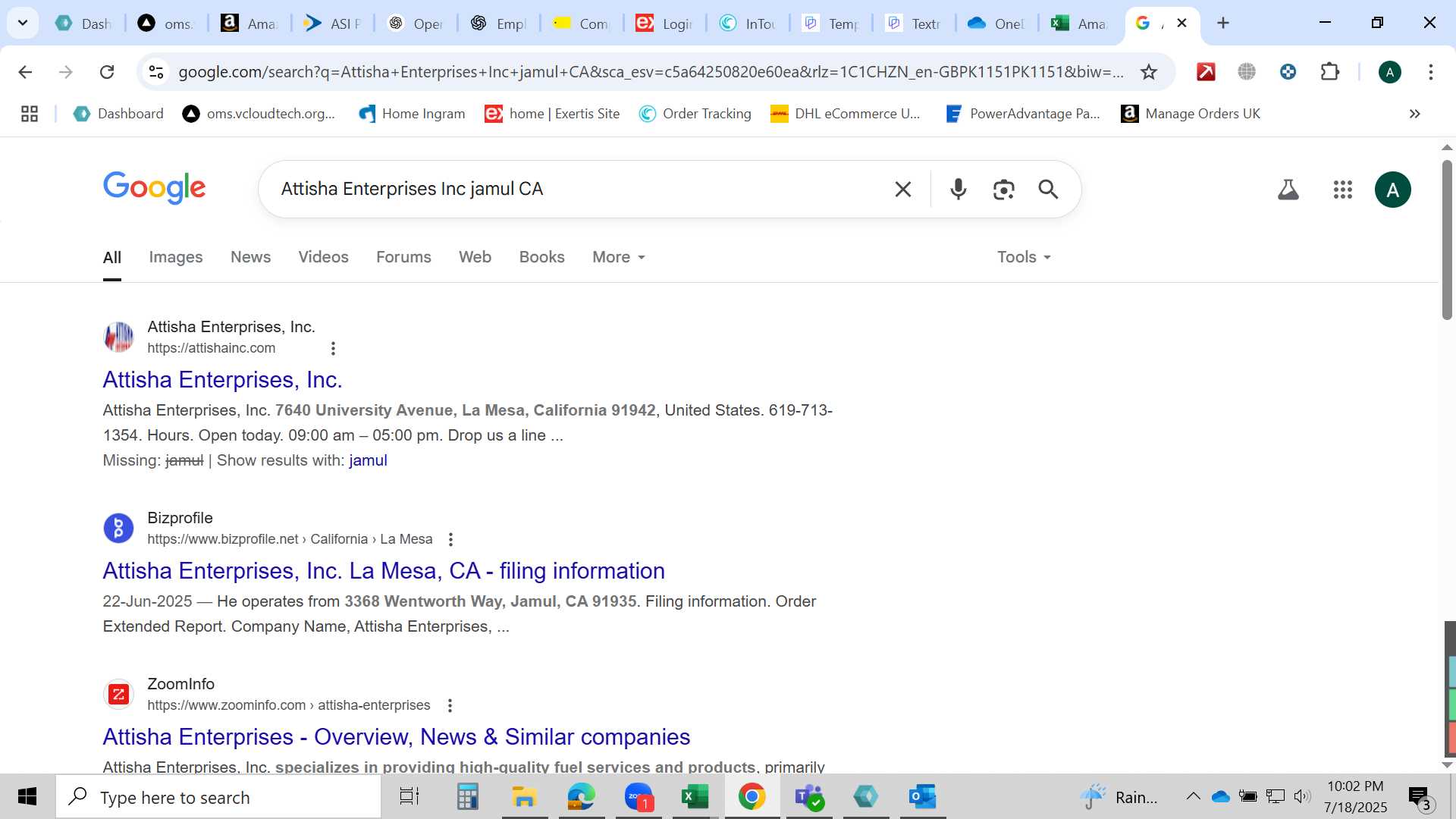The height and width of the screenshot is (819, 1456).
Task: Open the ZoomInfo Overview result link
Action: click(x=396, y=737)
